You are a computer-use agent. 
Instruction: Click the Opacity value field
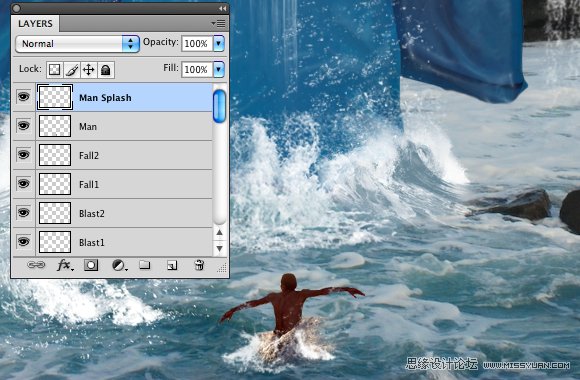click(197, 44)
